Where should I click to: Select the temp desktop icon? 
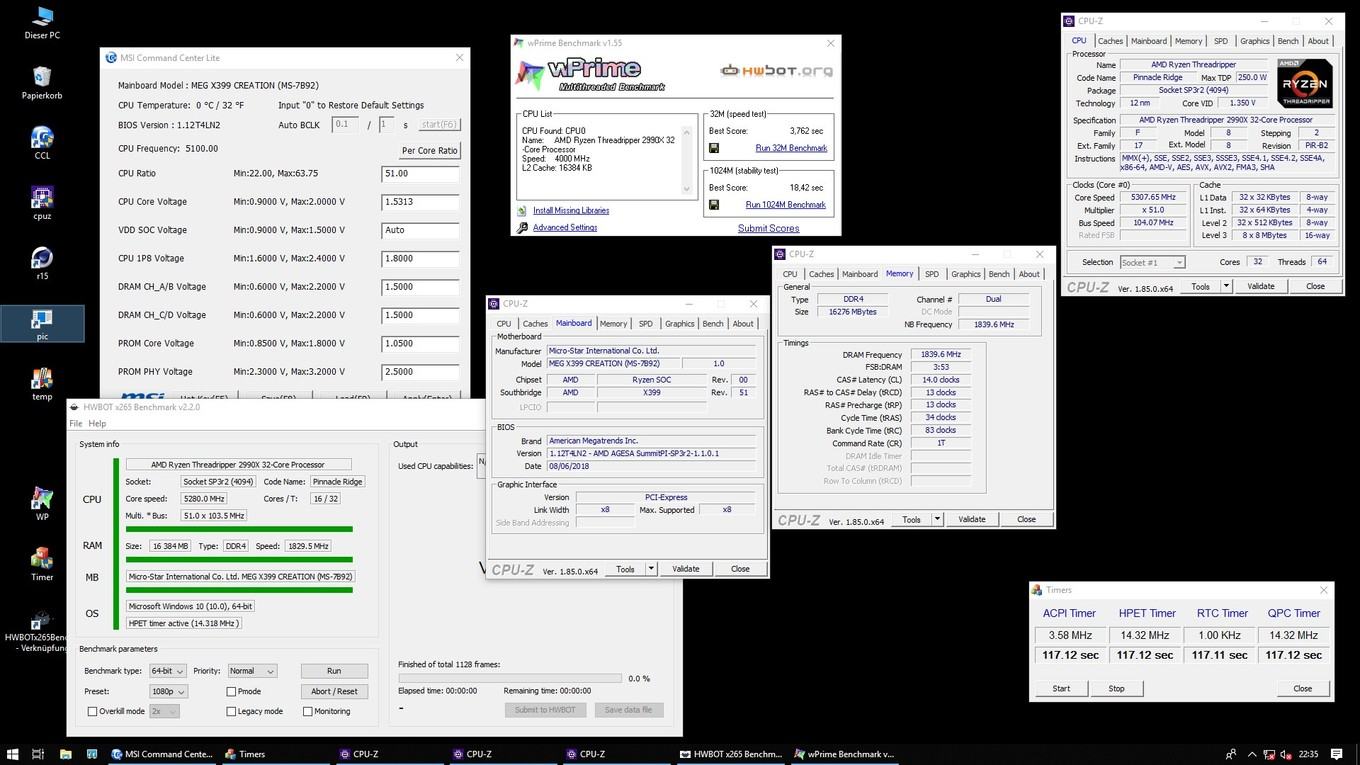point(42,383)
